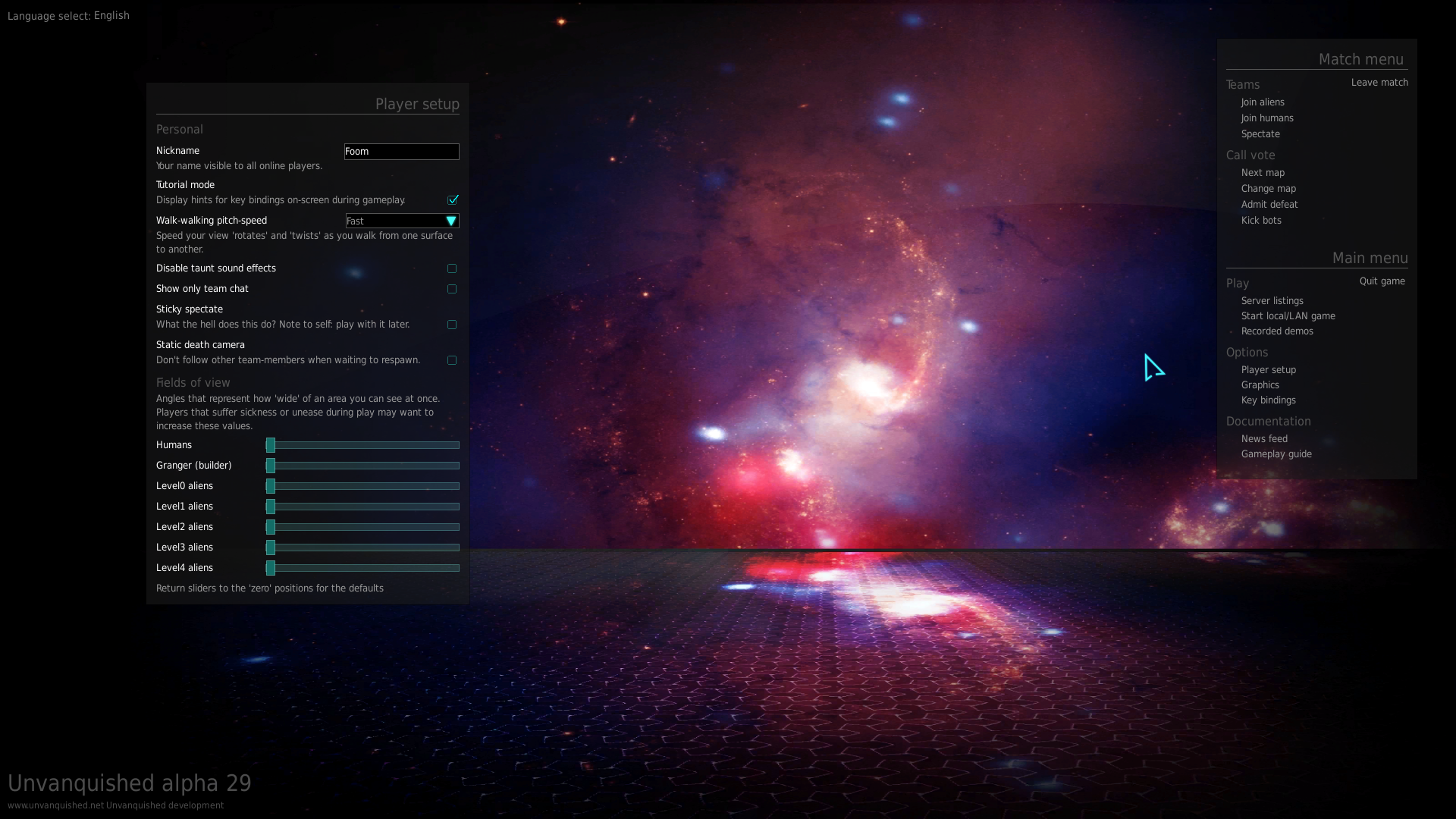Screen dimensions: 1456x819
Task: Open the Walk-walking pitch-speed dropdown arrow
Action: (x=451, y=221)
